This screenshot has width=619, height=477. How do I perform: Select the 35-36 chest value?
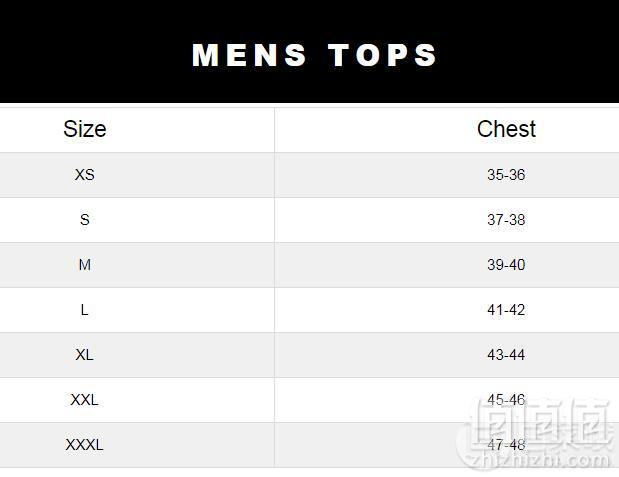pyautogui.click(x=506, y=175)
